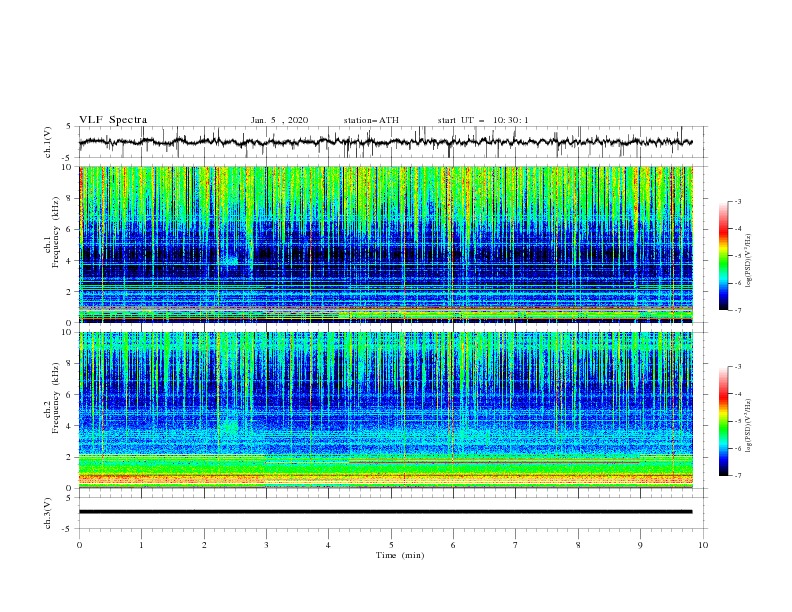Click the ch.2 Frequency (kHz) axis label

point(53,397)
